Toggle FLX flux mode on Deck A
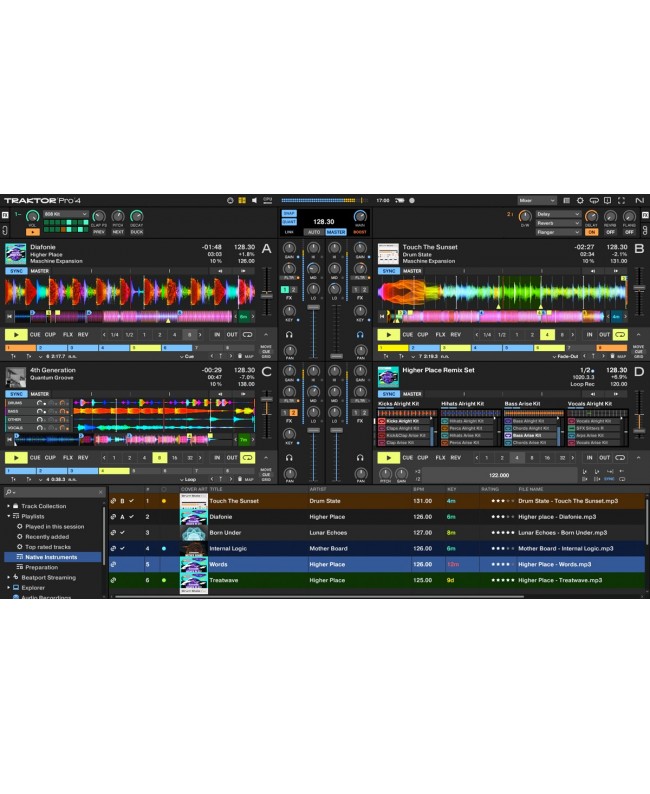Image resolution: width=650 pixels, height=794 pixels. tap(68, 335)
